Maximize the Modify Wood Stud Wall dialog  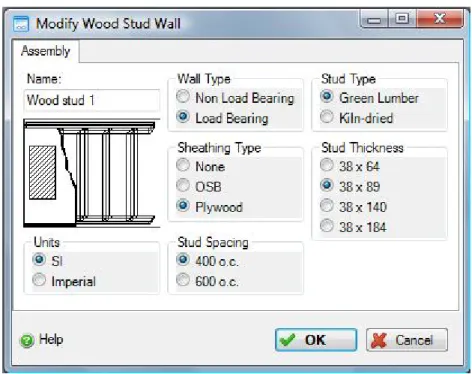point(402,19)
